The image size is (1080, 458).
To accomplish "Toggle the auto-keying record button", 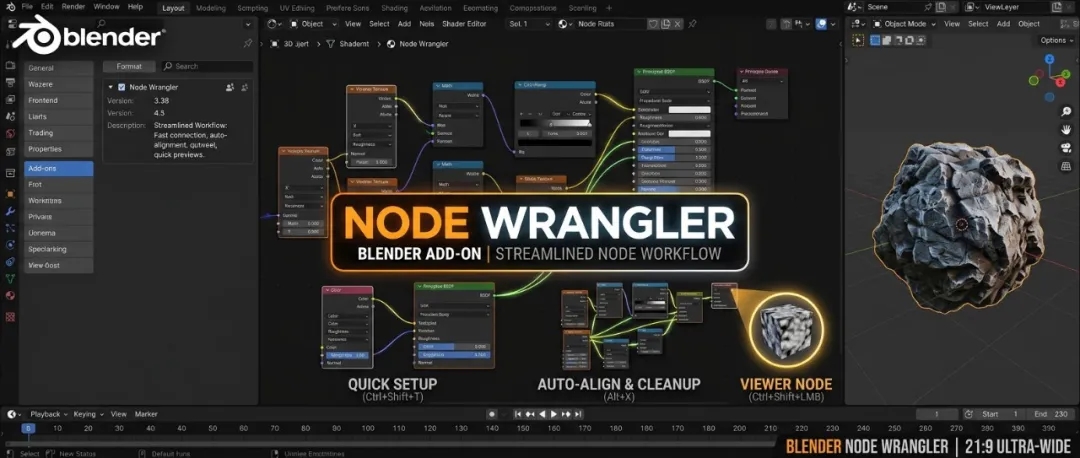I will click(x=492, y=415).
